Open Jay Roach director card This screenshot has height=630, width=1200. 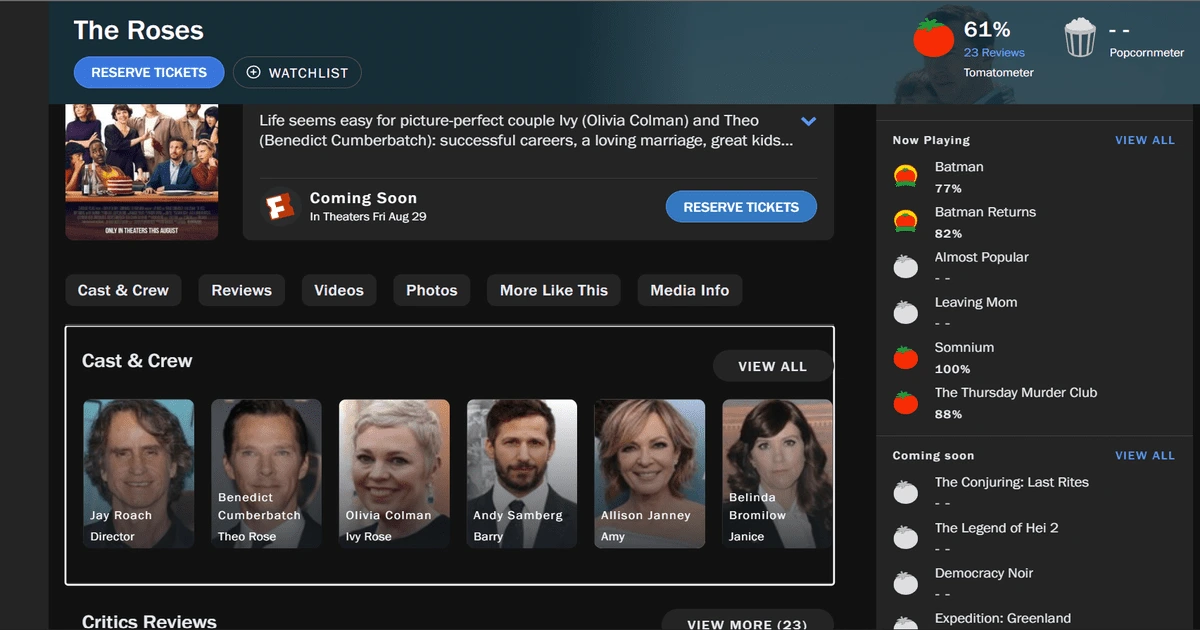click(138, 474)
